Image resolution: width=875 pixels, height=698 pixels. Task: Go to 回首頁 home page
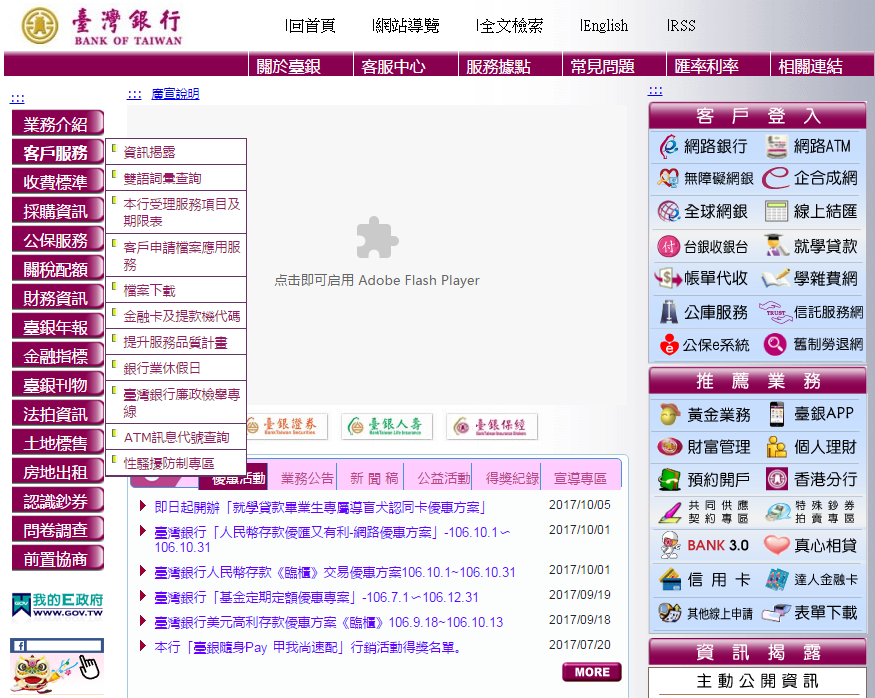[311, 26]
